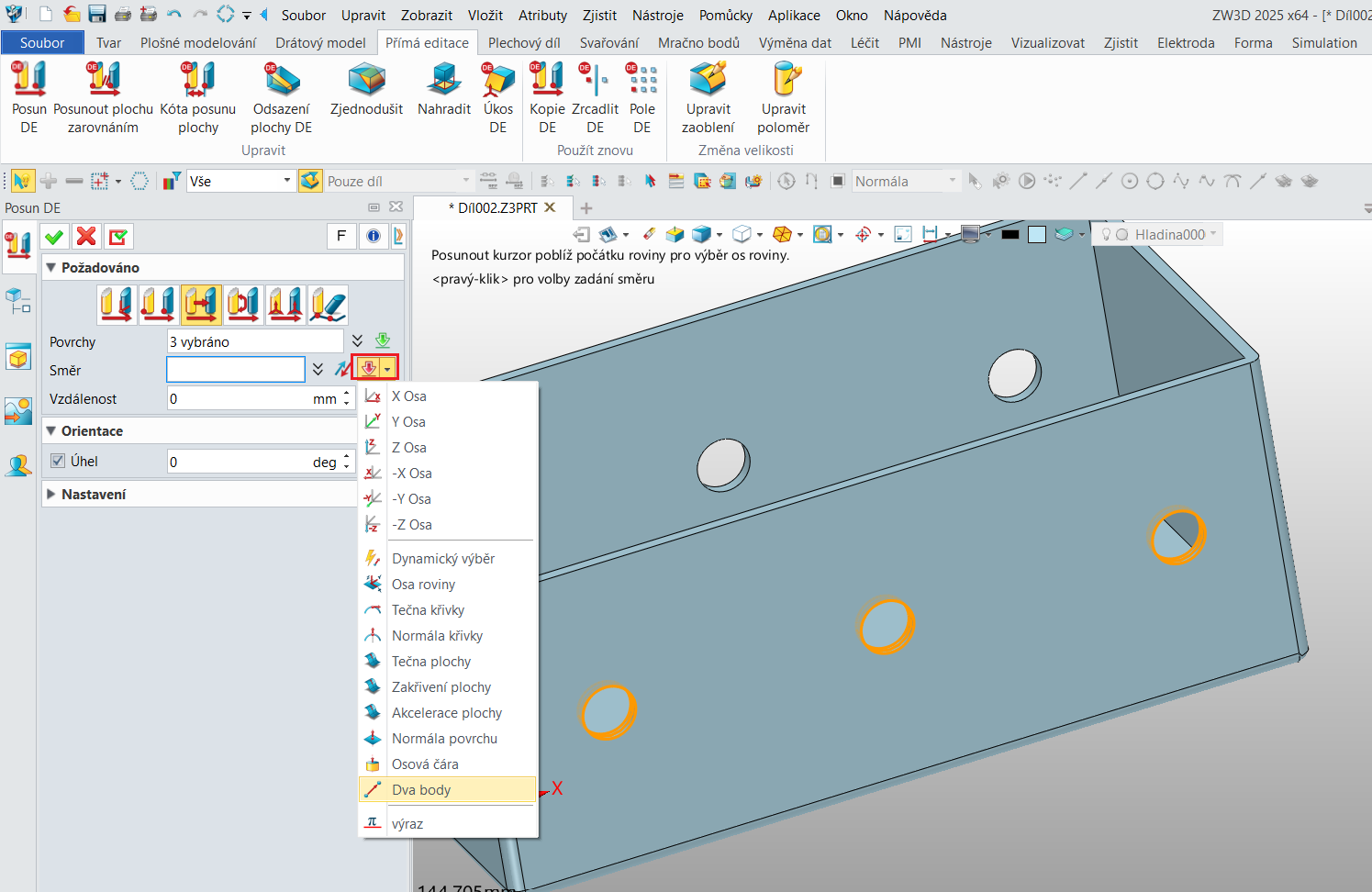Open the Pouze díl dropdown
The image size is (1372, 892).
pos(398,181)
